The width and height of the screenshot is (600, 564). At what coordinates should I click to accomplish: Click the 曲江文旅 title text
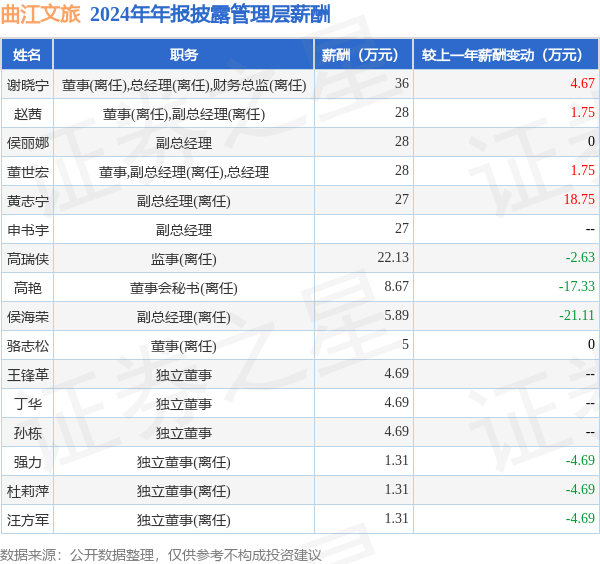41,15
